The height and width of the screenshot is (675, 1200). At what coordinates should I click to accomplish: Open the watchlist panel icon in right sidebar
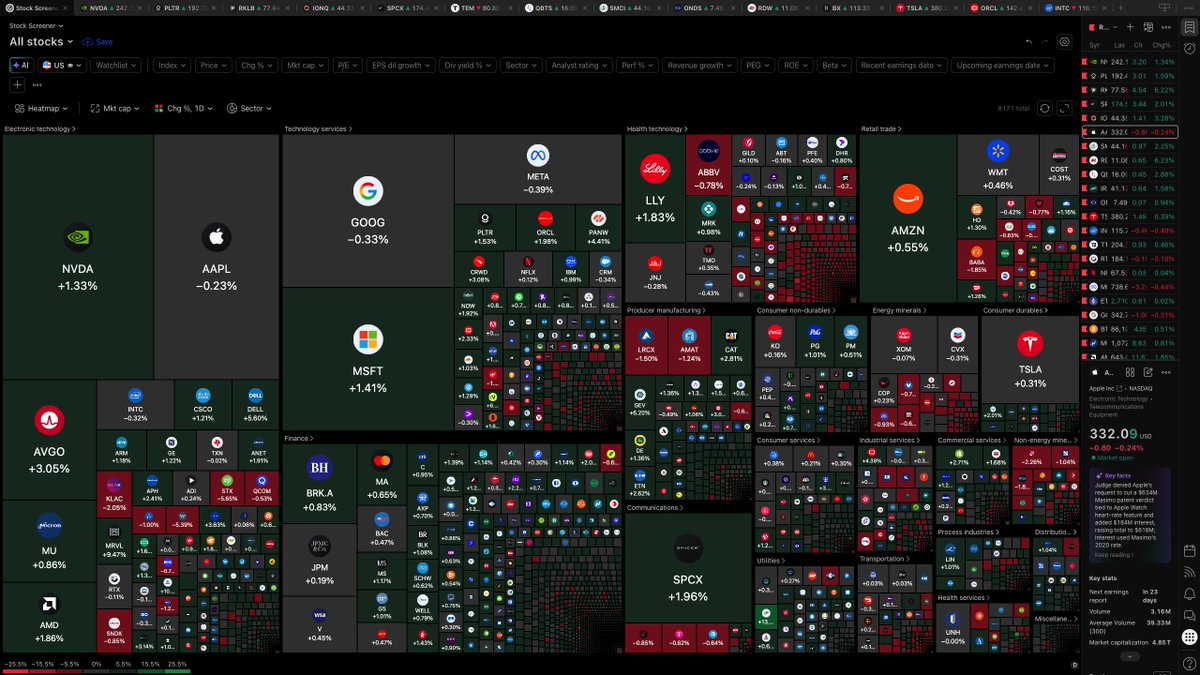click(x=1189, y=27)
